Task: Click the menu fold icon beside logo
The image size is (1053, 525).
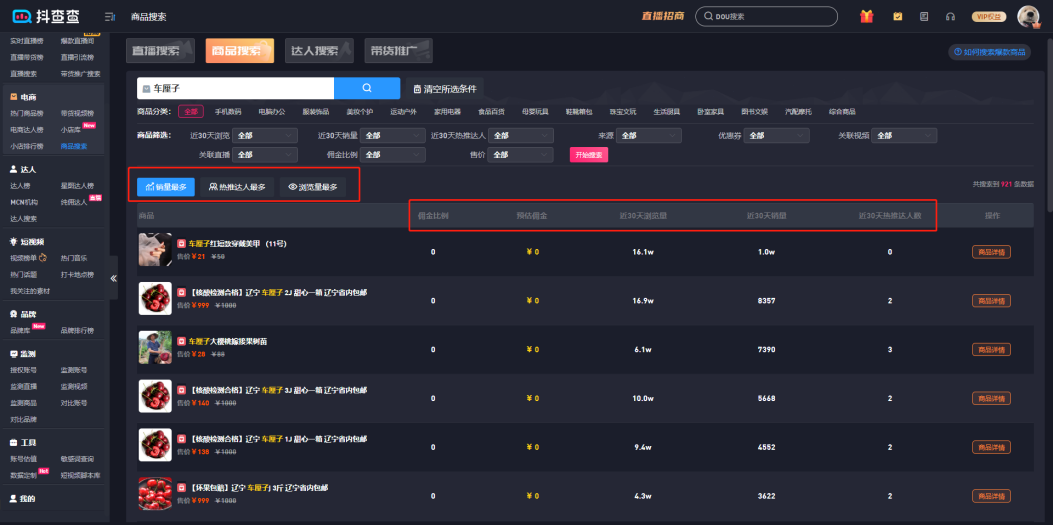Action: click(x=109, y=17)
